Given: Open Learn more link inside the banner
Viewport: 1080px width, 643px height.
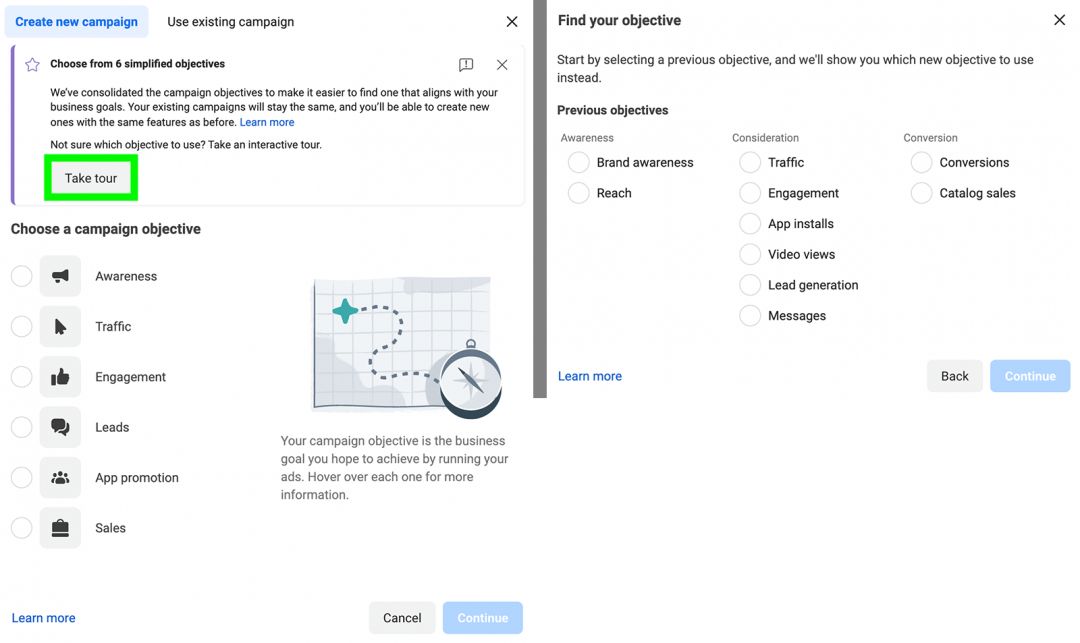Looking at the screenshot, I should tap(267, 122).
